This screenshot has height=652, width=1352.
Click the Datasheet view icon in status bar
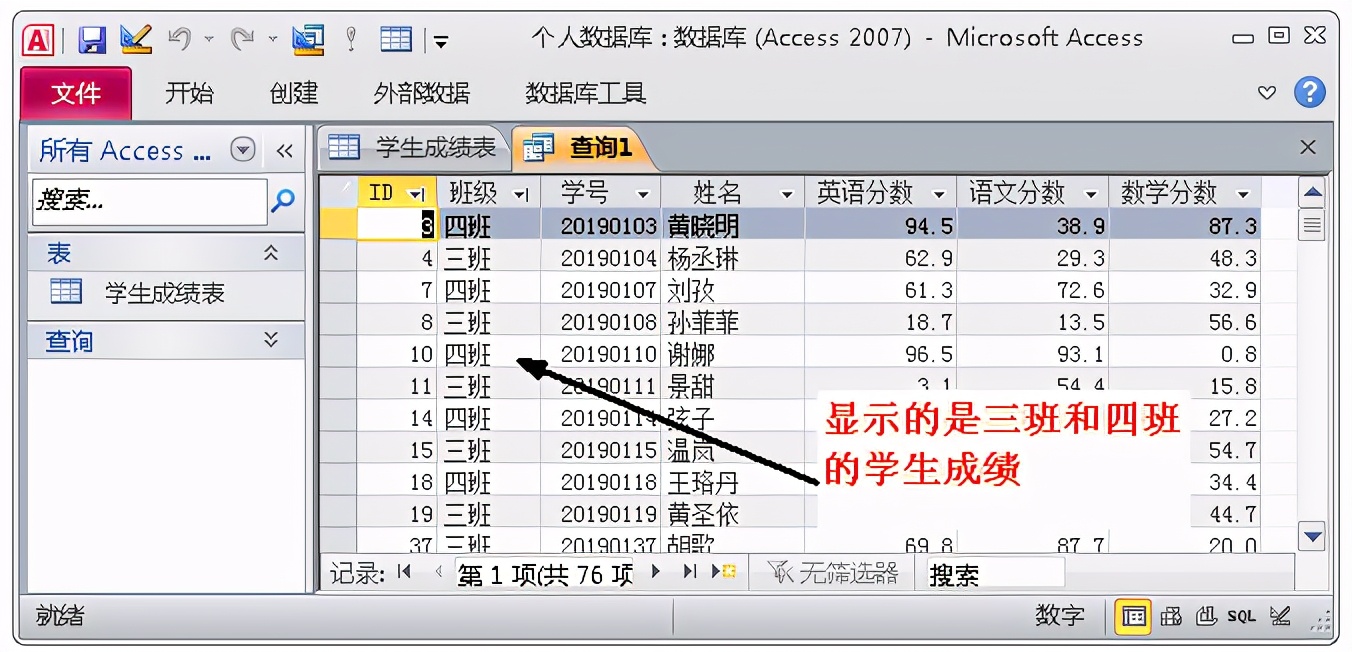[x=1134, y=618]
